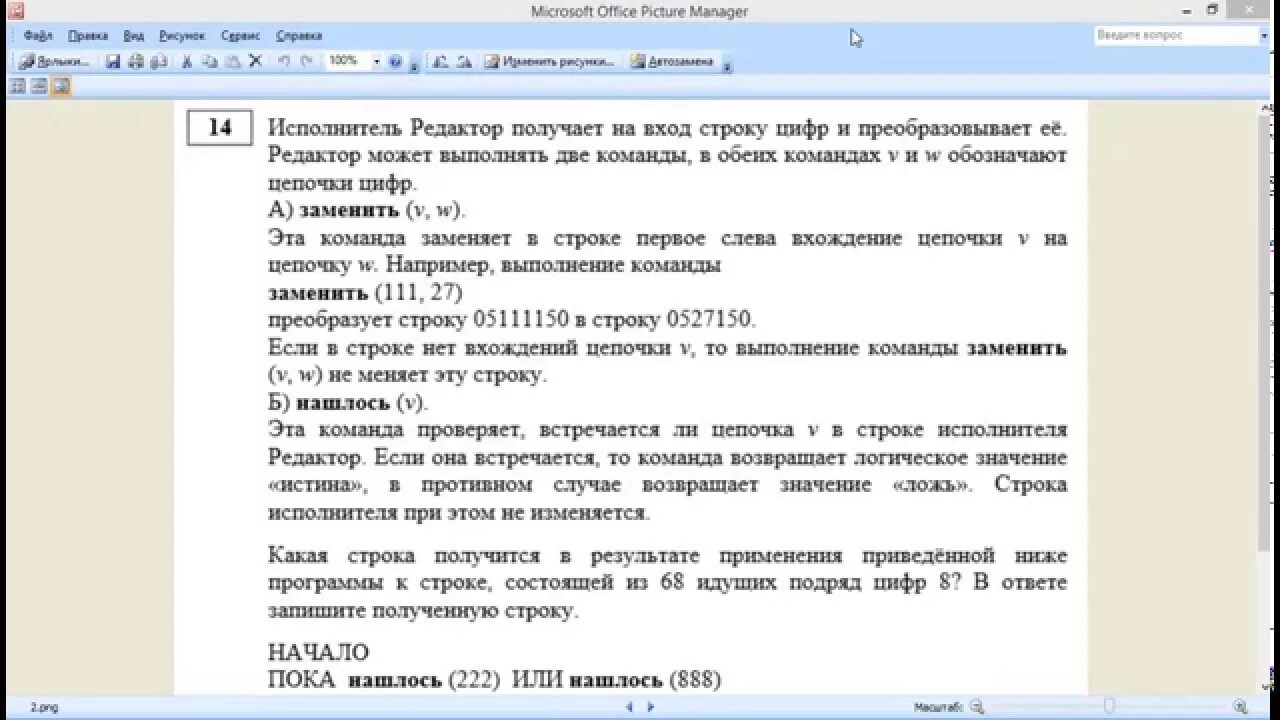Click the Delete X icon
The height and width of the screenshot is (720, 1280).
(255, 61)
